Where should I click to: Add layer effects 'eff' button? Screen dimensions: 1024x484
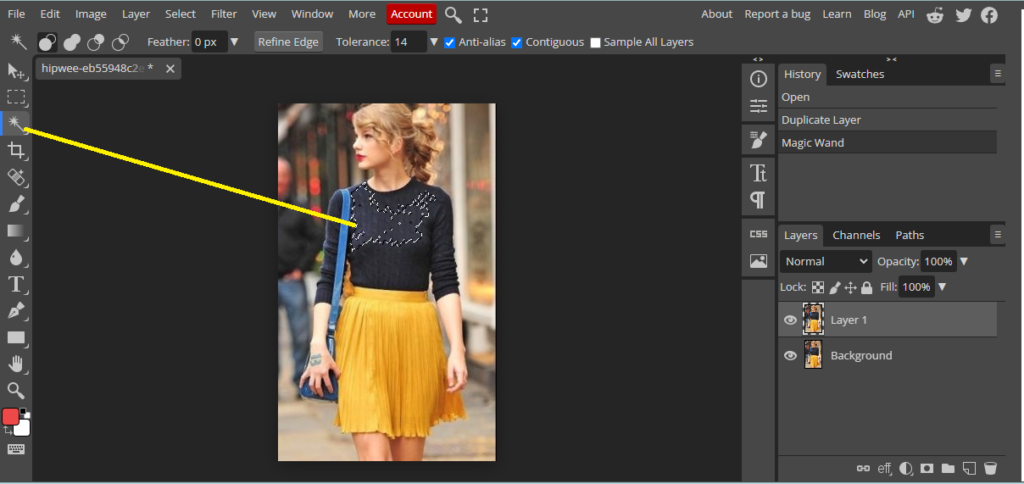884,468
